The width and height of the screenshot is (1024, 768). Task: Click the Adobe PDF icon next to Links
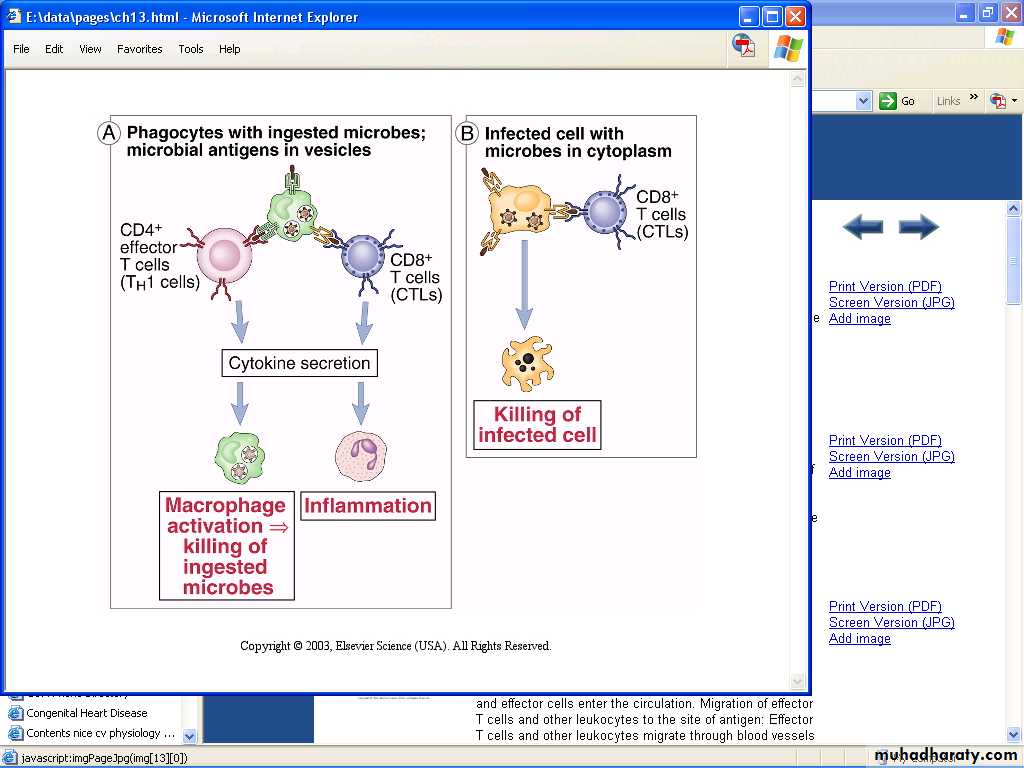tap(997, 101)
